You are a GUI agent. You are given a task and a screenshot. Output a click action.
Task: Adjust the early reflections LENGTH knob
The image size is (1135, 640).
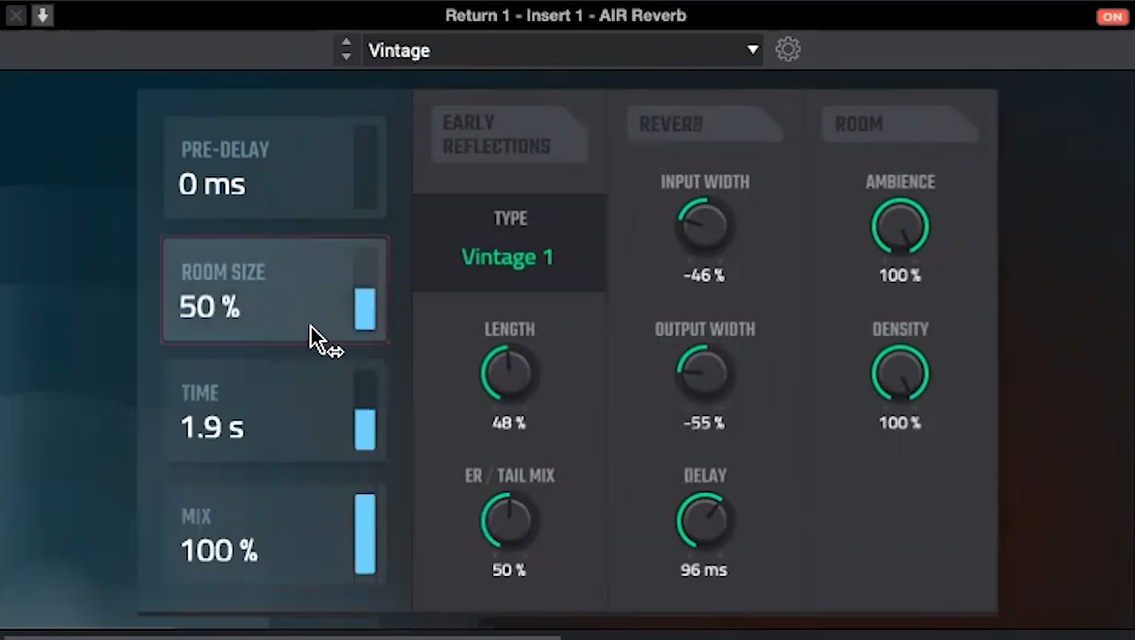(x=508, y=372)
